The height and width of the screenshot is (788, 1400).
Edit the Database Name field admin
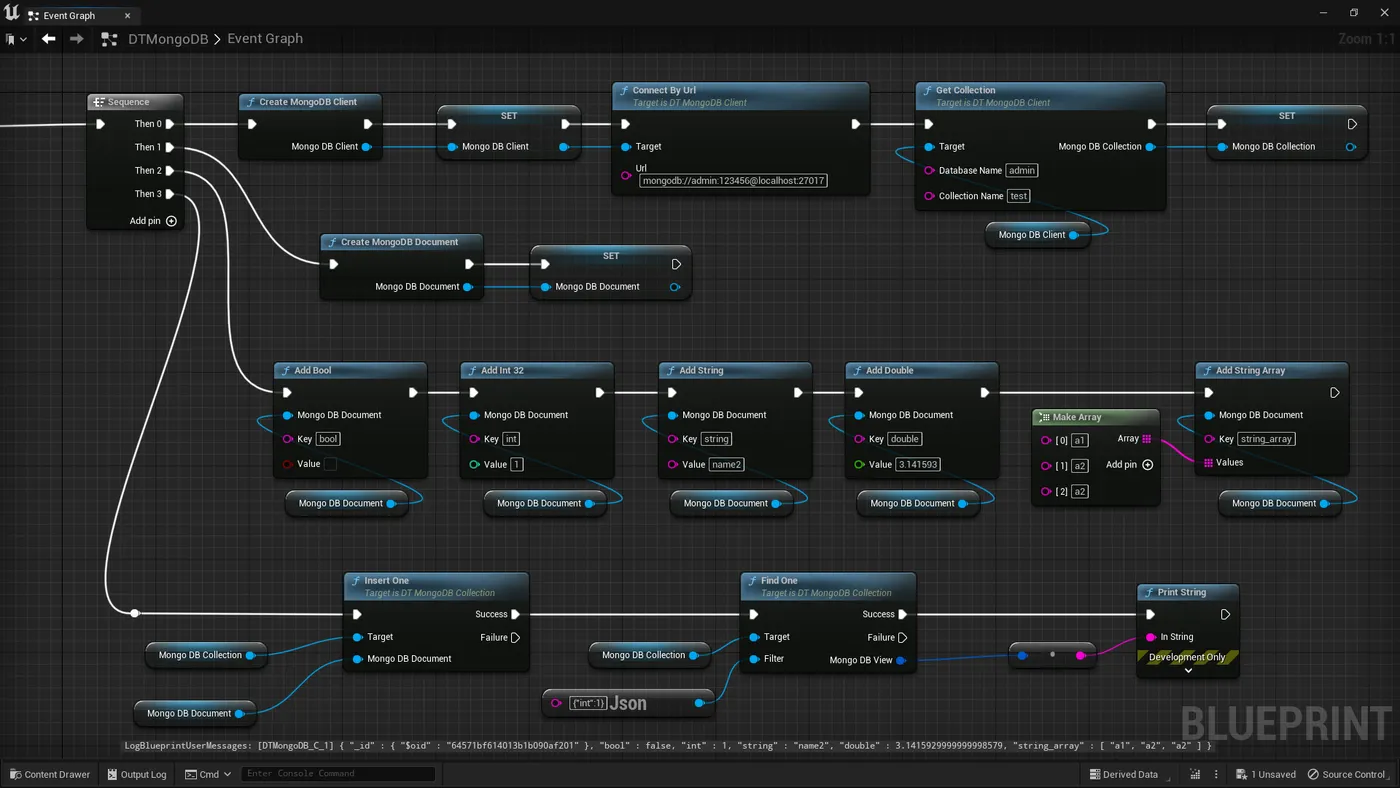1022,171
